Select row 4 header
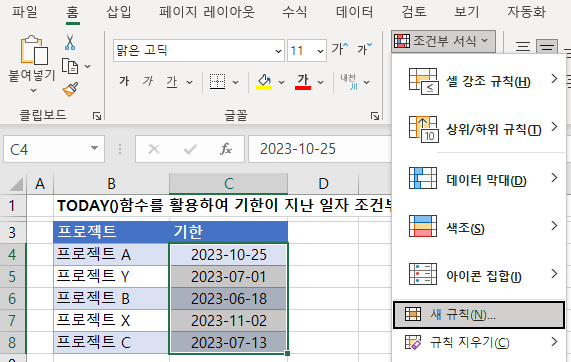Viewport: 571px width, 362px height. 13,254
